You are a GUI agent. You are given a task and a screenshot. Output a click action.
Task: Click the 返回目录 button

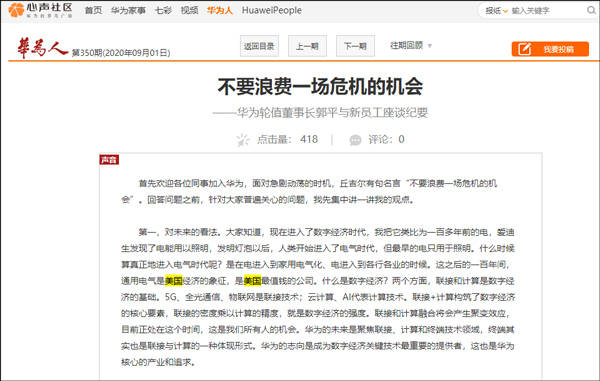click(x=259, y=46)
